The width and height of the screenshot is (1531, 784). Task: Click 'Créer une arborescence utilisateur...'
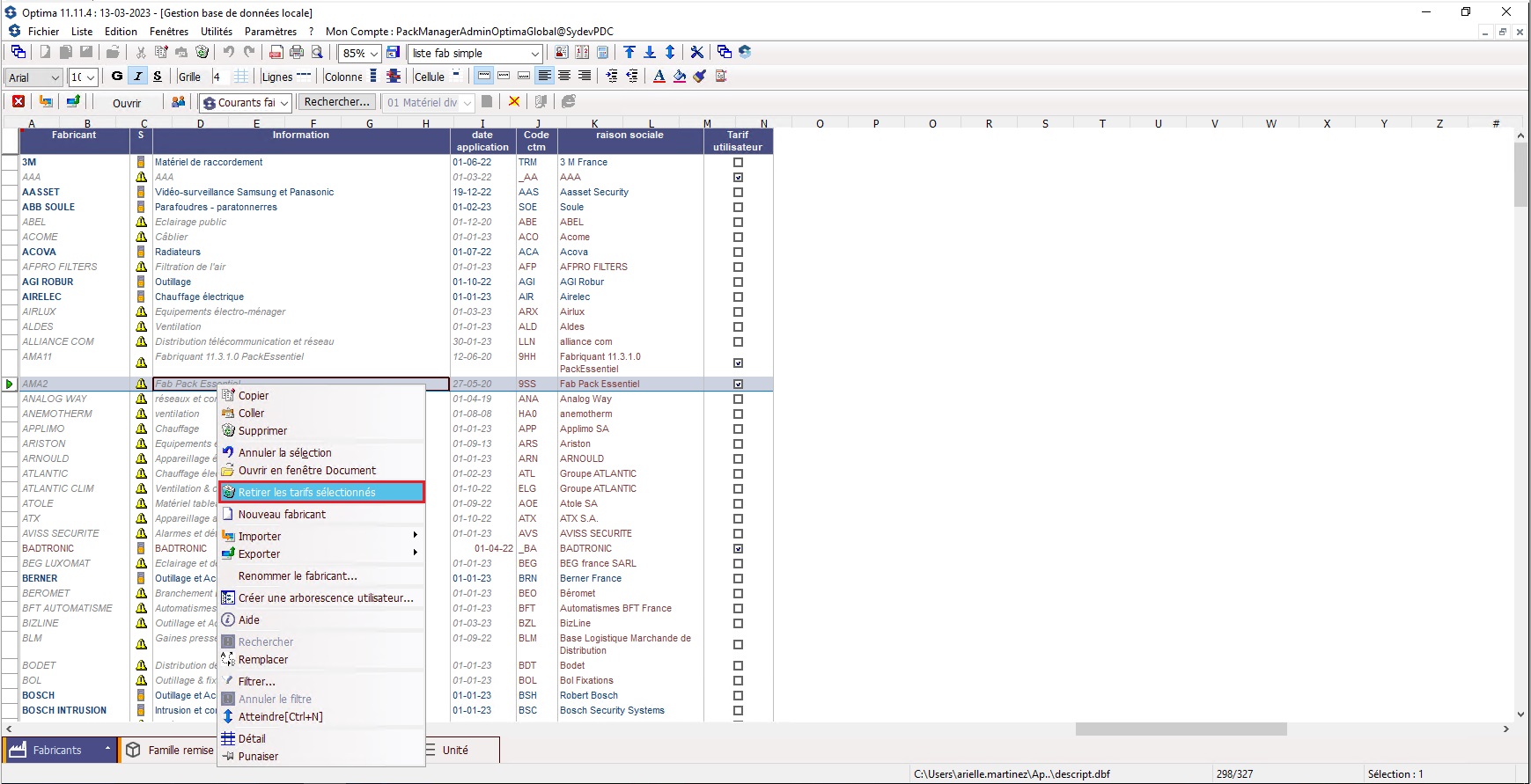[x=322, y=597]
